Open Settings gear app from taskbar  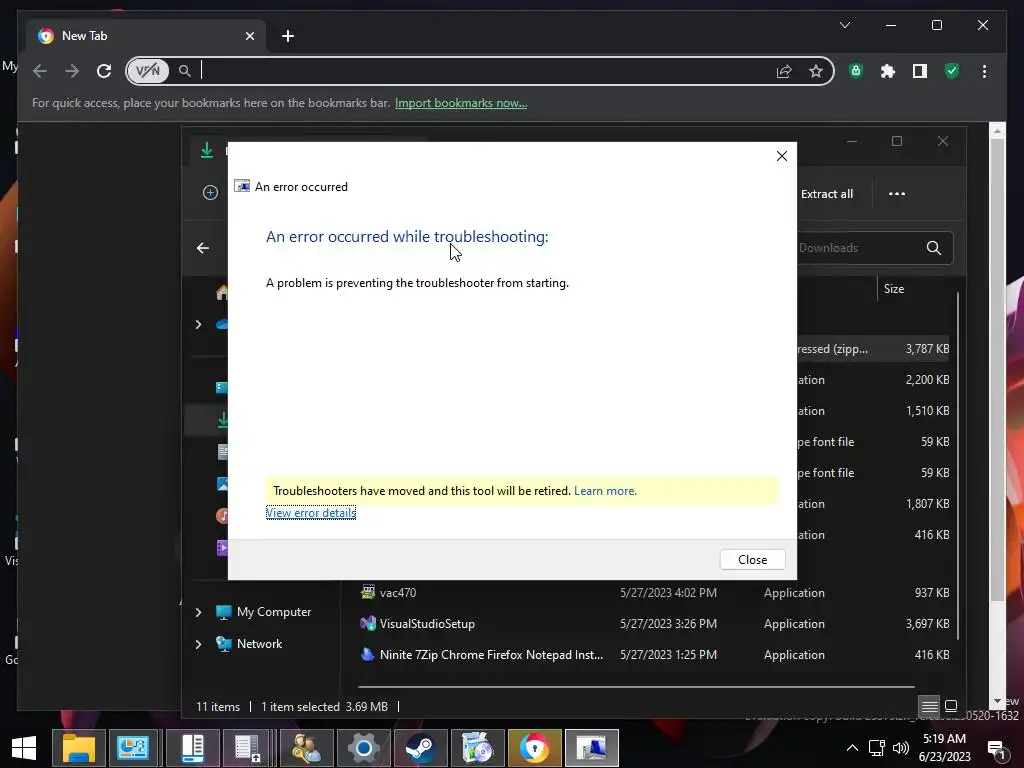[x=363, y=748]
